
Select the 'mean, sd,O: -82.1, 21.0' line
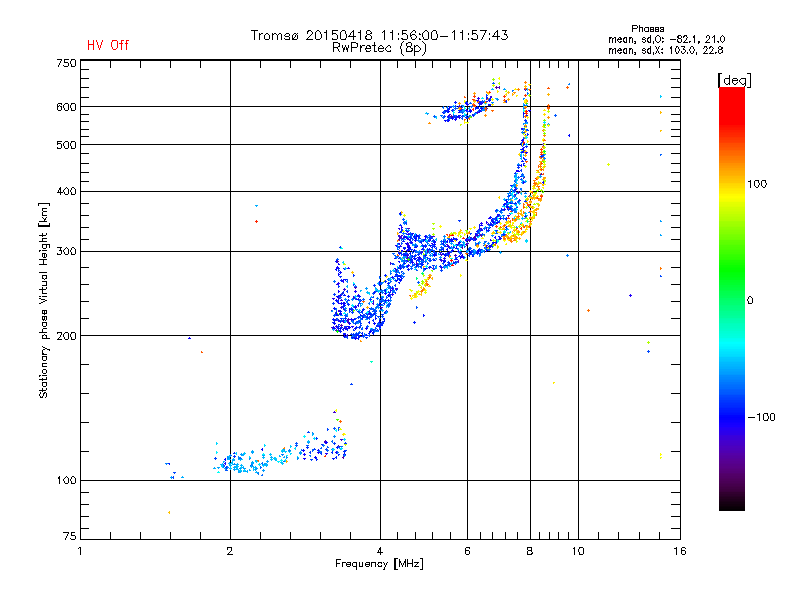tap(666, 39)
